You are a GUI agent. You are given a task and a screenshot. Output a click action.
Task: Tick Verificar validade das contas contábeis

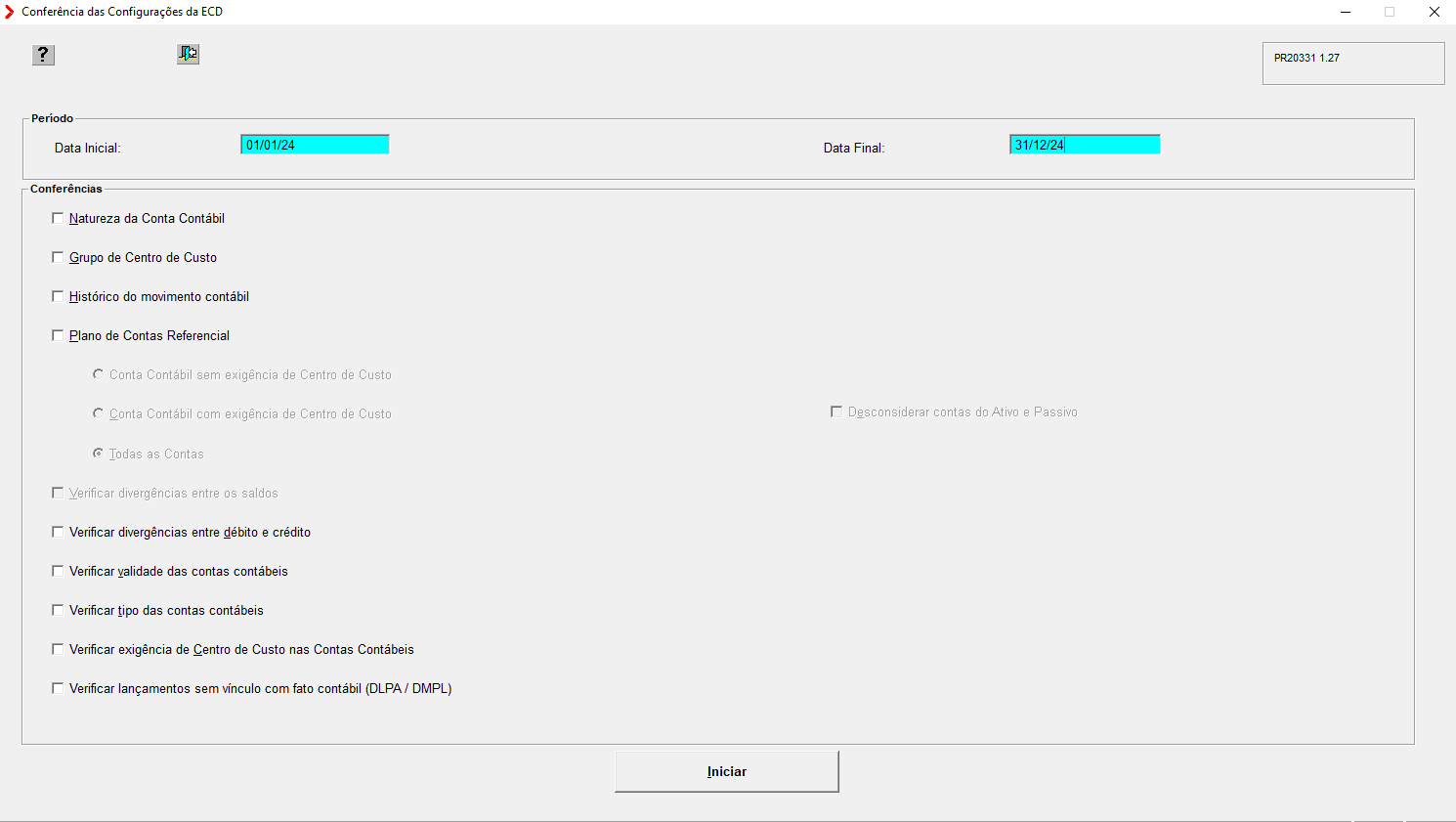(x=58, y=571)
